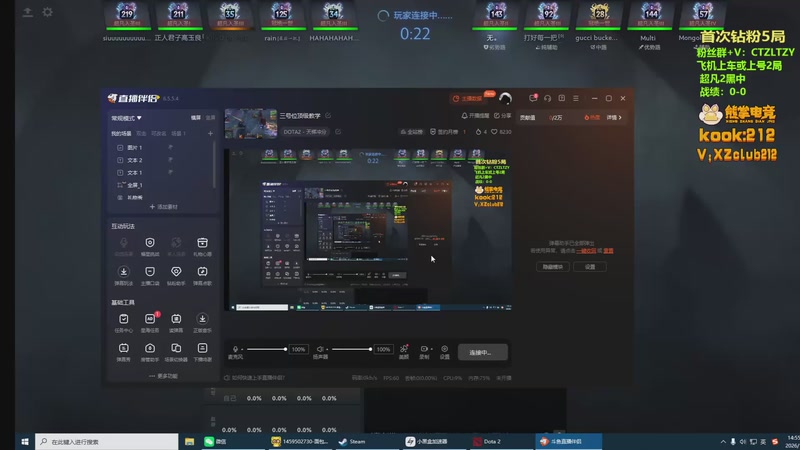Open the 如何快速上手直播伴侣 help link
The height and width of the screenshot is (450, 800).
(x=255, y=378)
